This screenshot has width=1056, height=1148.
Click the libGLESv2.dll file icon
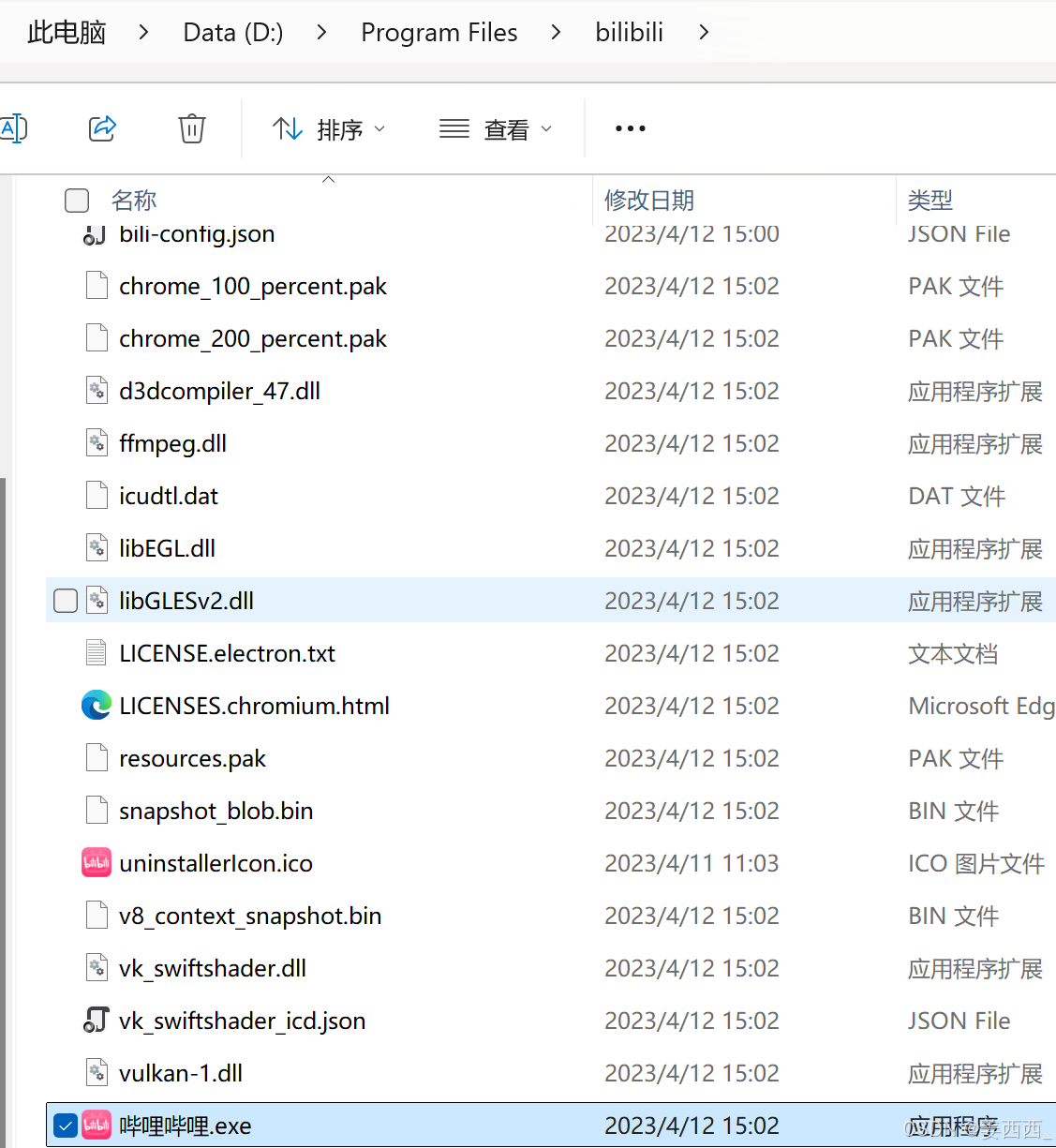[x=97, y=601]
